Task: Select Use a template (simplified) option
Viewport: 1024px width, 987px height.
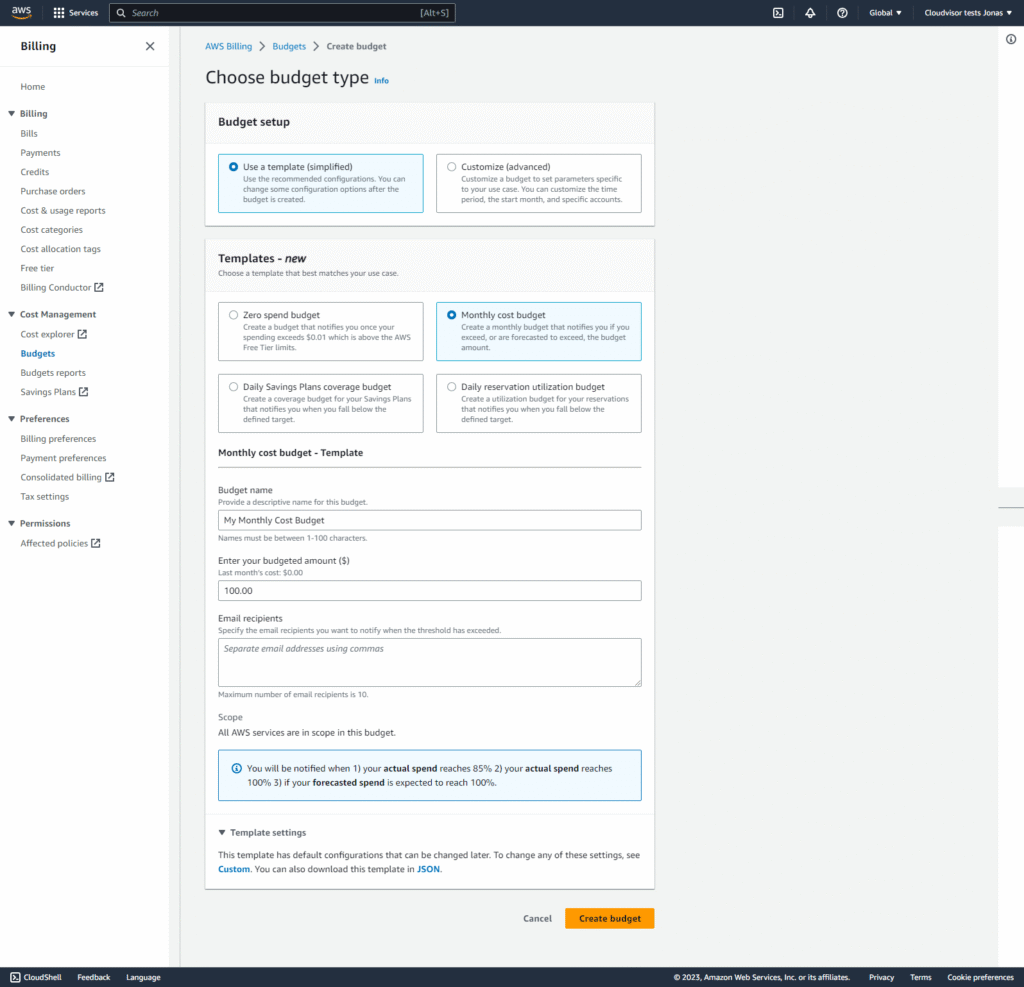Action: [321, 183]
